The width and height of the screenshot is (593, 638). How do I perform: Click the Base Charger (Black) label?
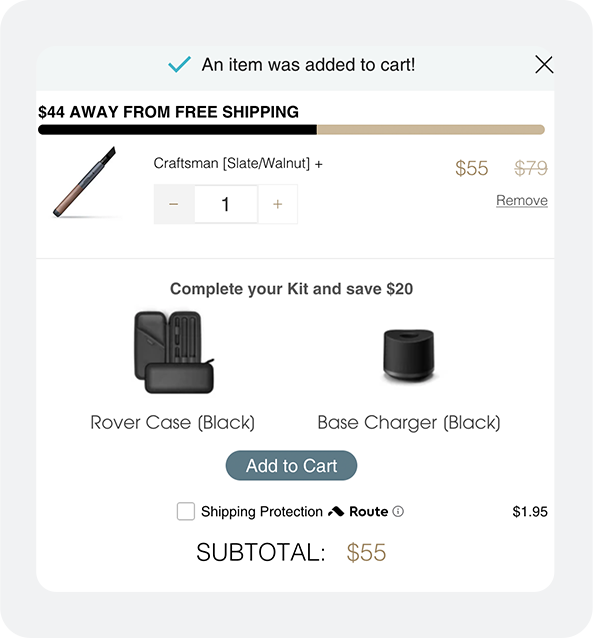click(409, 422)
